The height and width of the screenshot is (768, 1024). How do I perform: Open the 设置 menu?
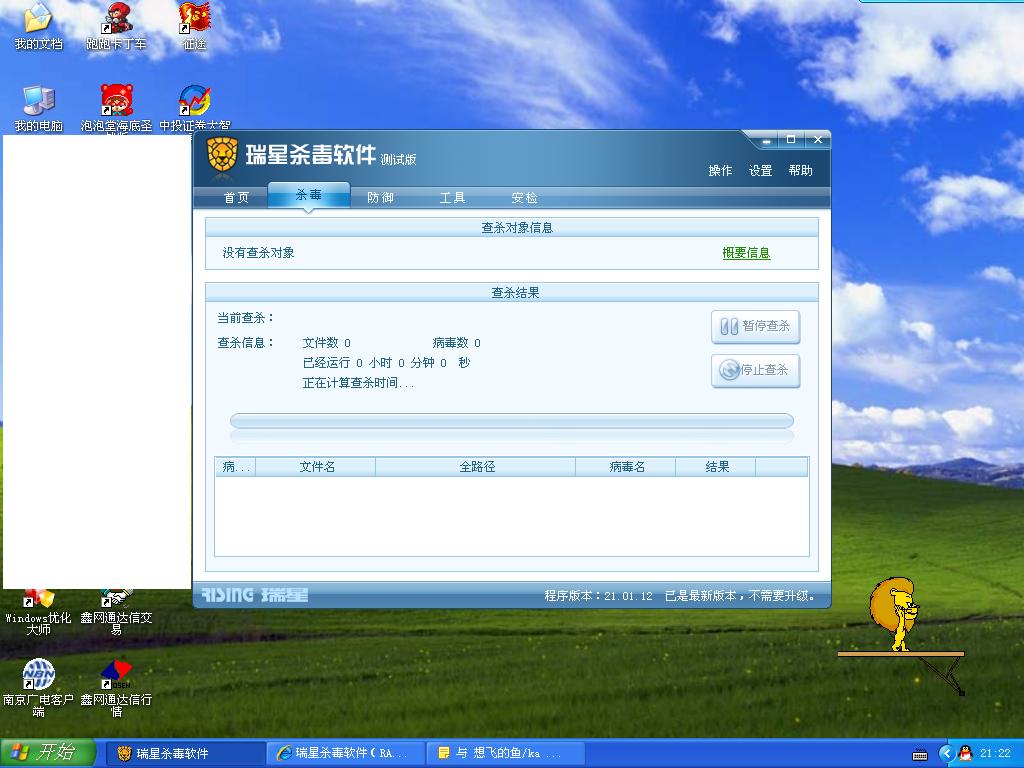click(x=760, y=170)
